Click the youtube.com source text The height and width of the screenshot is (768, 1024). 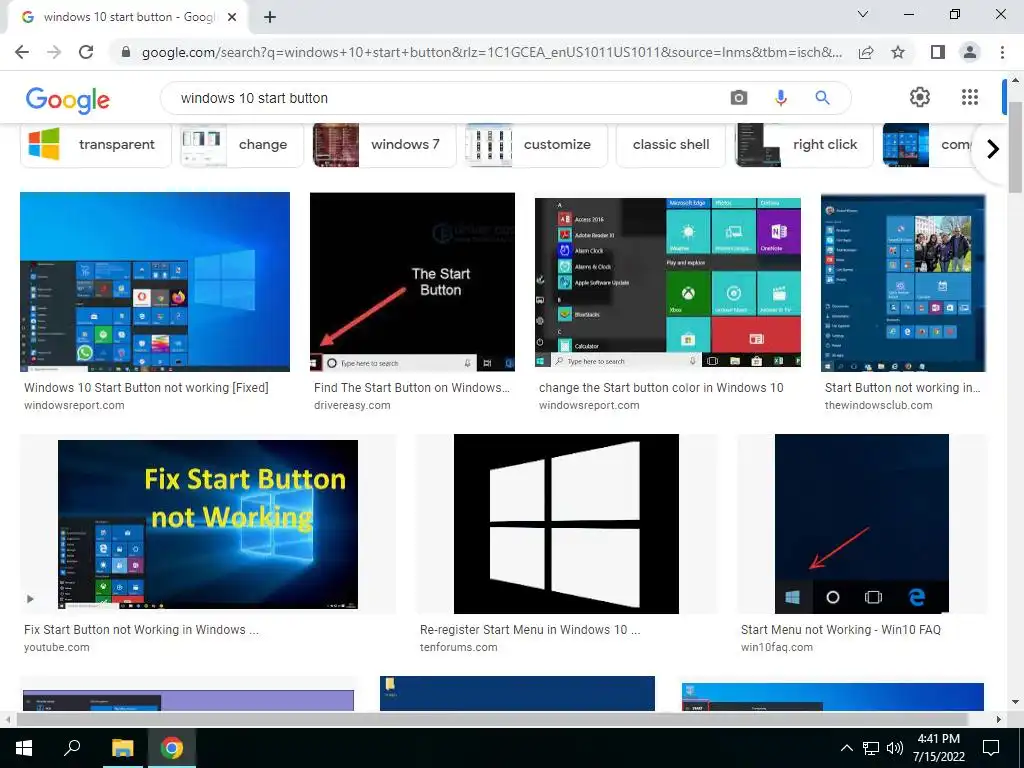[57, 647]
